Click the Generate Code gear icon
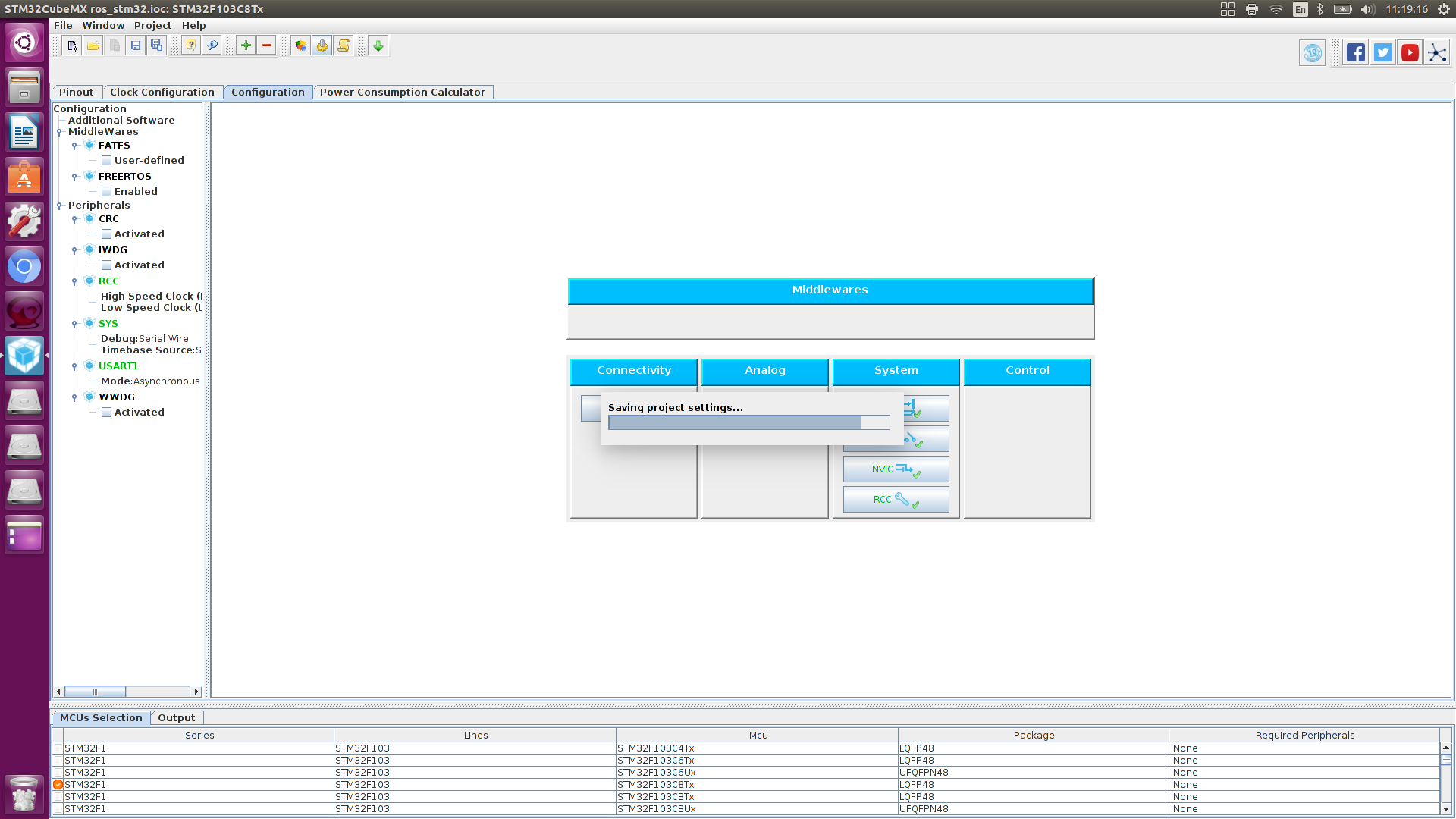Screen dimensions: 1456x819 pyautogui.click(x=322, y=46)
